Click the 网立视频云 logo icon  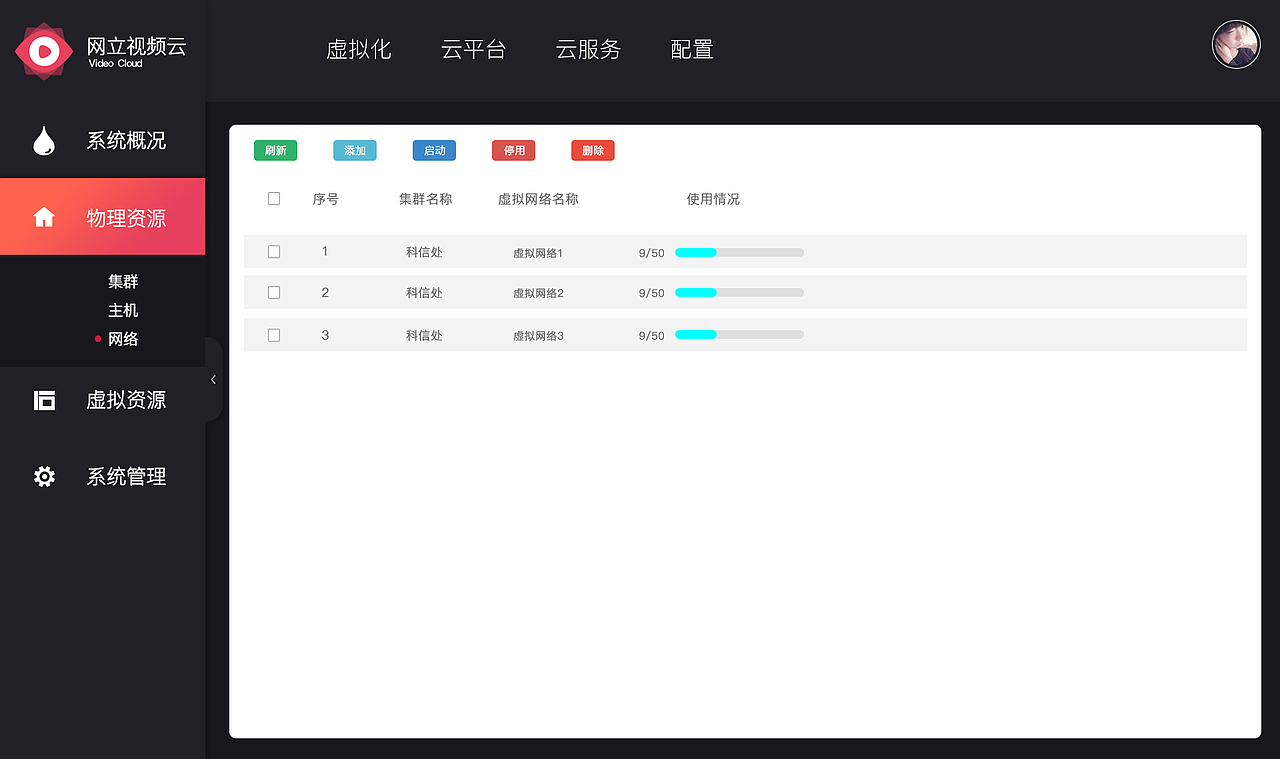coord(43,50)
